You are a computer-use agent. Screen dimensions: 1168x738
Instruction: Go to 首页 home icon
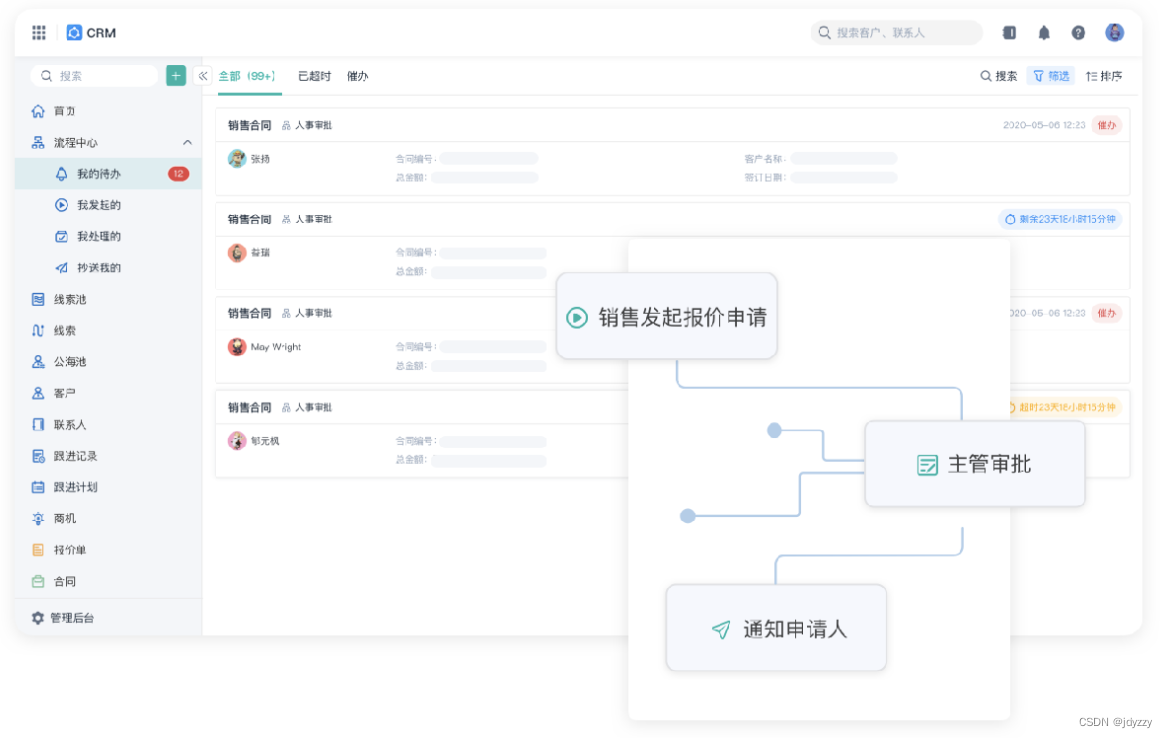coord(38,111)
